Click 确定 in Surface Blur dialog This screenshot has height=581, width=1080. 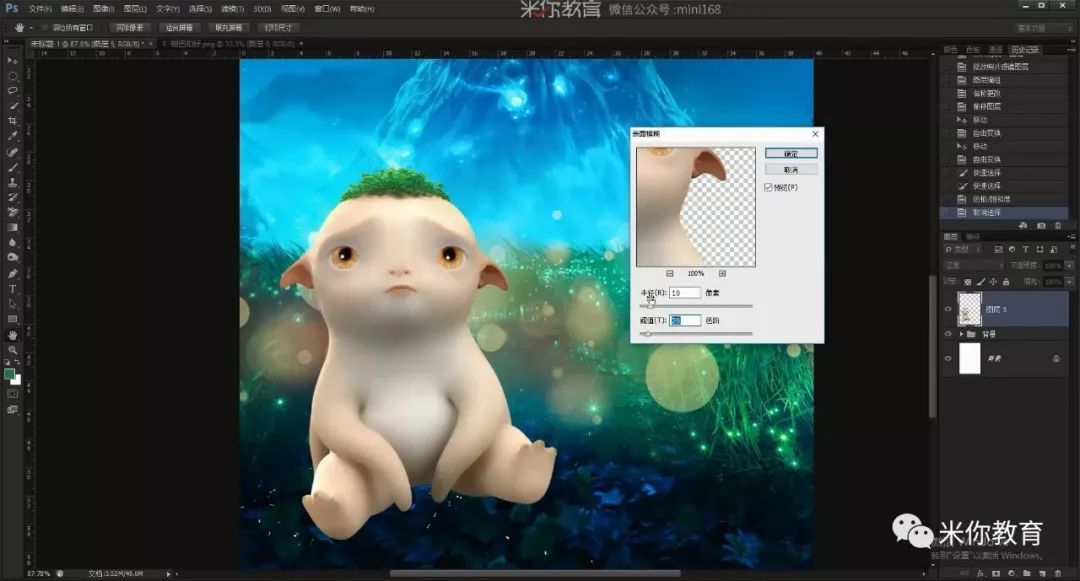point(791,154)
